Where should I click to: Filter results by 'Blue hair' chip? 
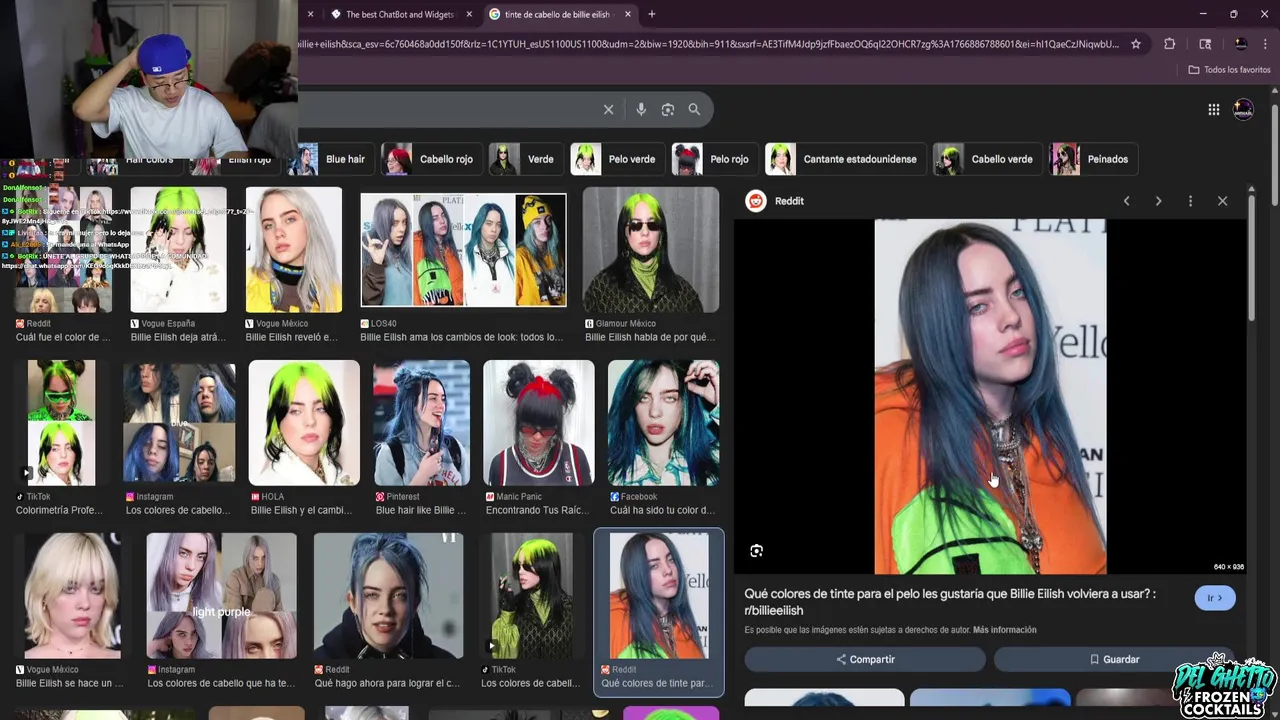click(x=333, y=159)
